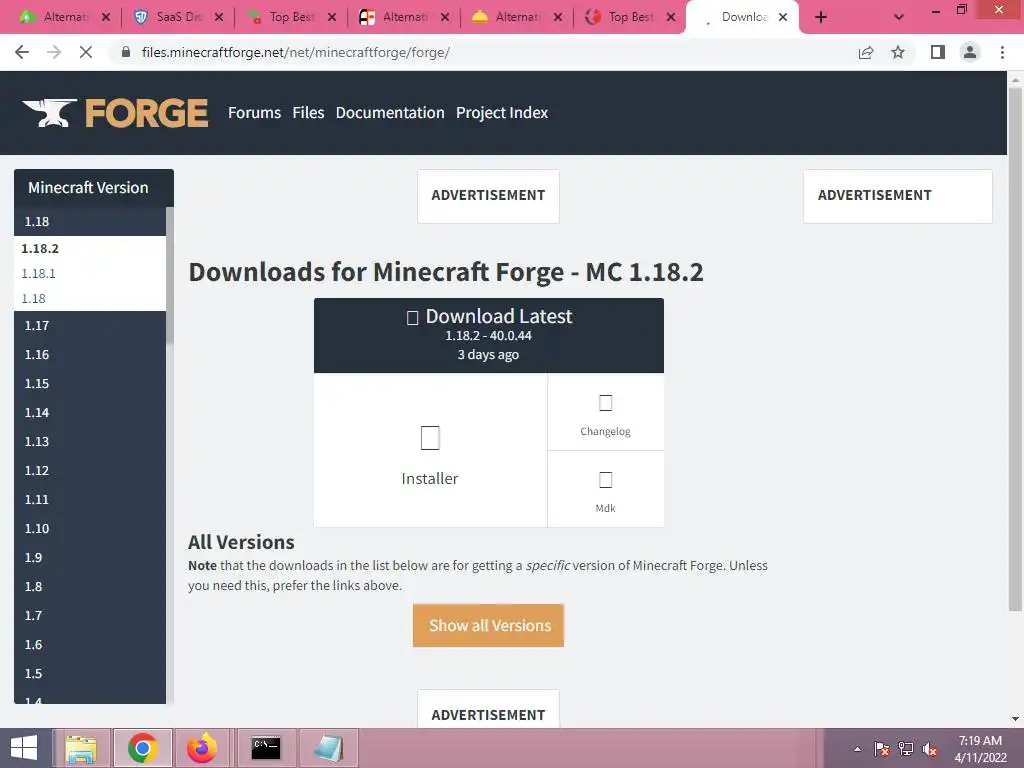Stop page loading with the X button
The width and height of the screenshot is (1024, 768).
pos(86,52)
